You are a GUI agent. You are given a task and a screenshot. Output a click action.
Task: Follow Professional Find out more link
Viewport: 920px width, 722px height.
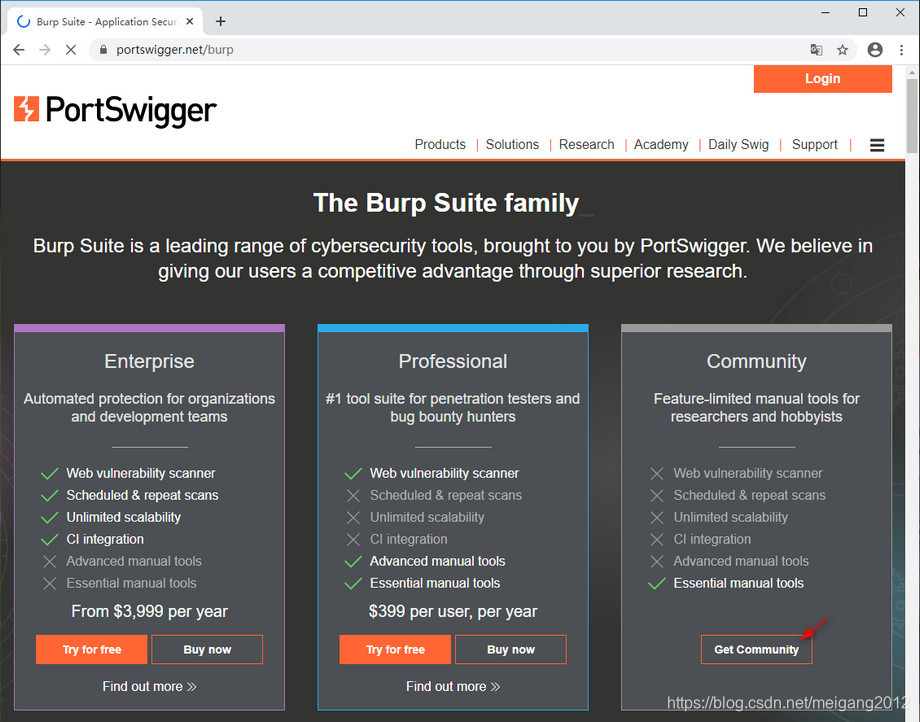click(452, 686)
